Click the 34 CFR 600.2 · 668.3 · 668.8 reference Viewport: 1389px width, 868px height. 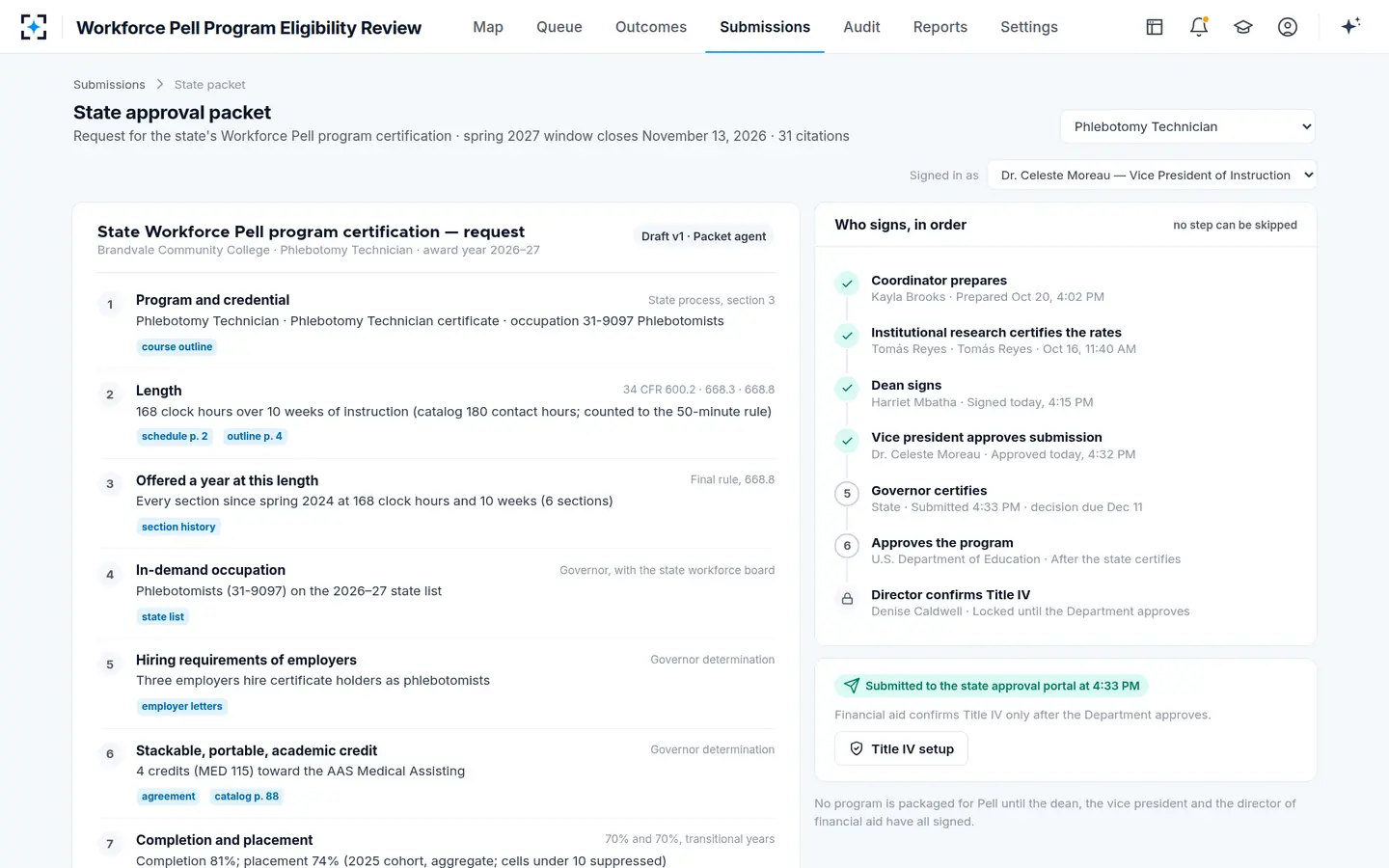pyautogui.click(x=698, y=390)
